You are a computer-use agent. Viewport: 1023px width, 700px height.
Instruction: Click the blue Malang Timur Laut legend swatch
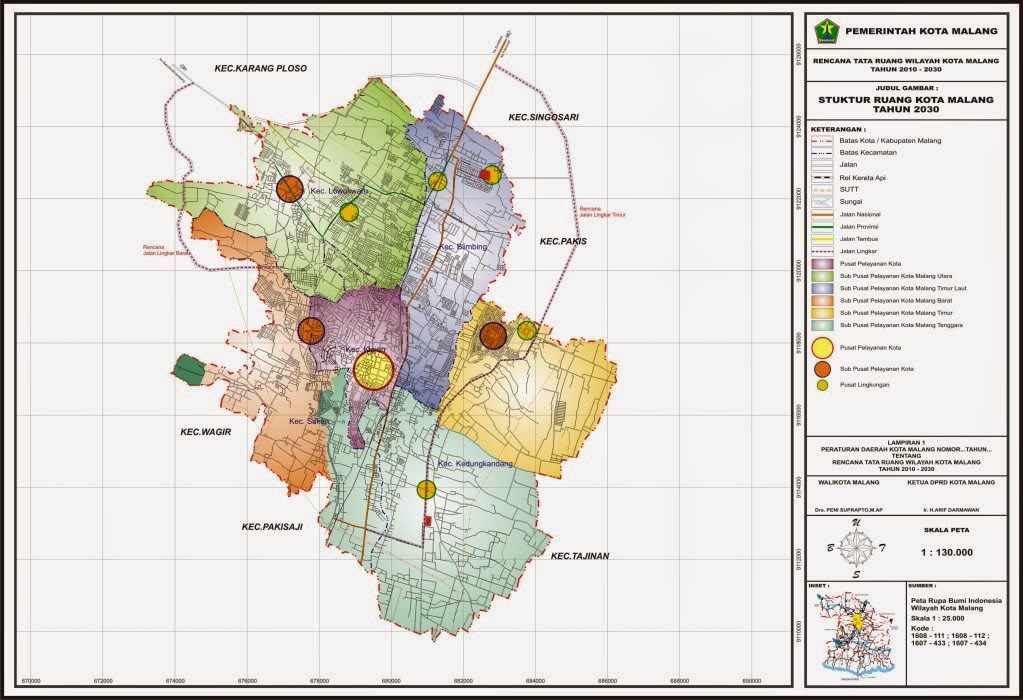(822, 288)
